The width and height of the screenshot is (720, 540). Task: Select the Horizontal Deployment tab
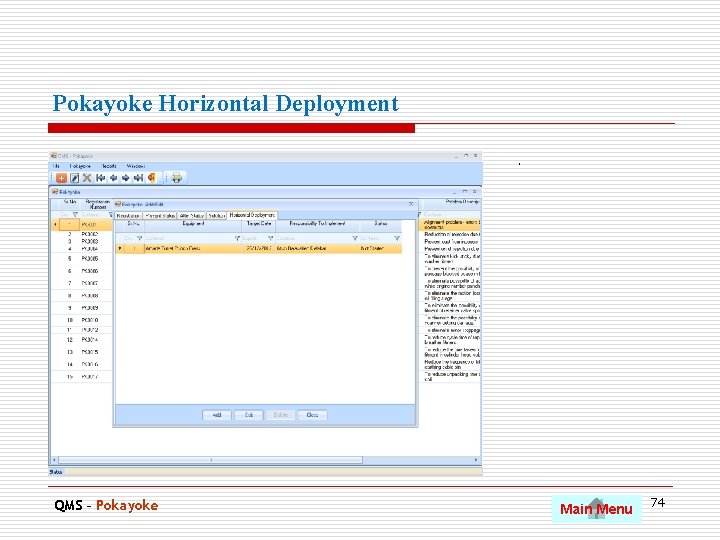[x=252, y=215]
